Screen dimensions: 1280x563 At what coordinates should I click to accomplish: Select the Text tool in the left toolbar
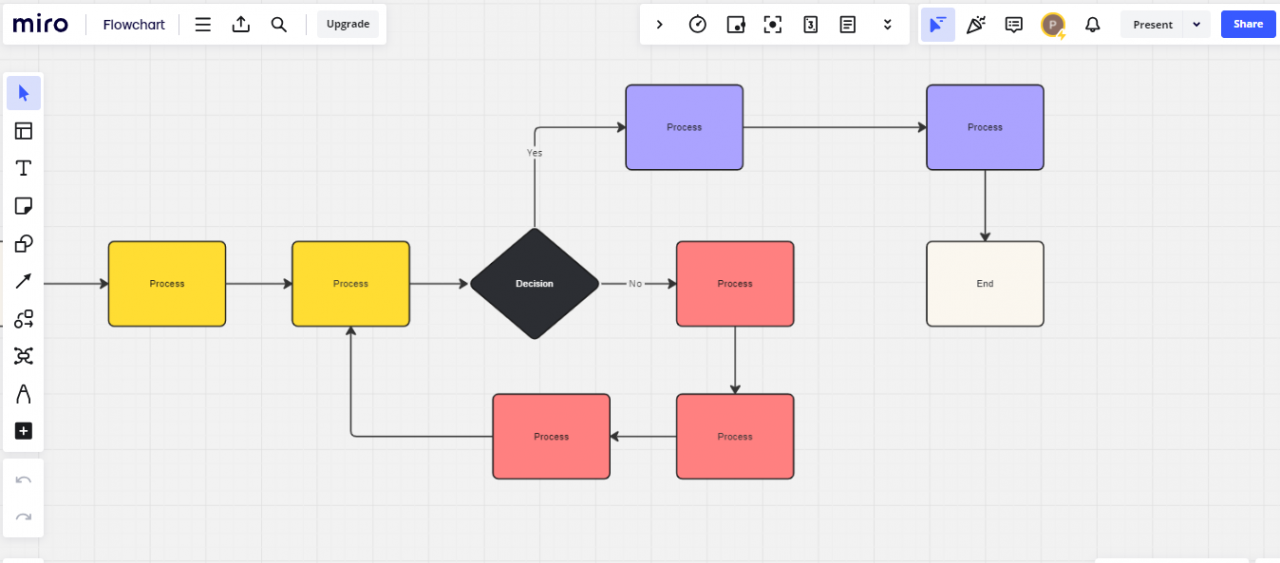tap(24, 168)
